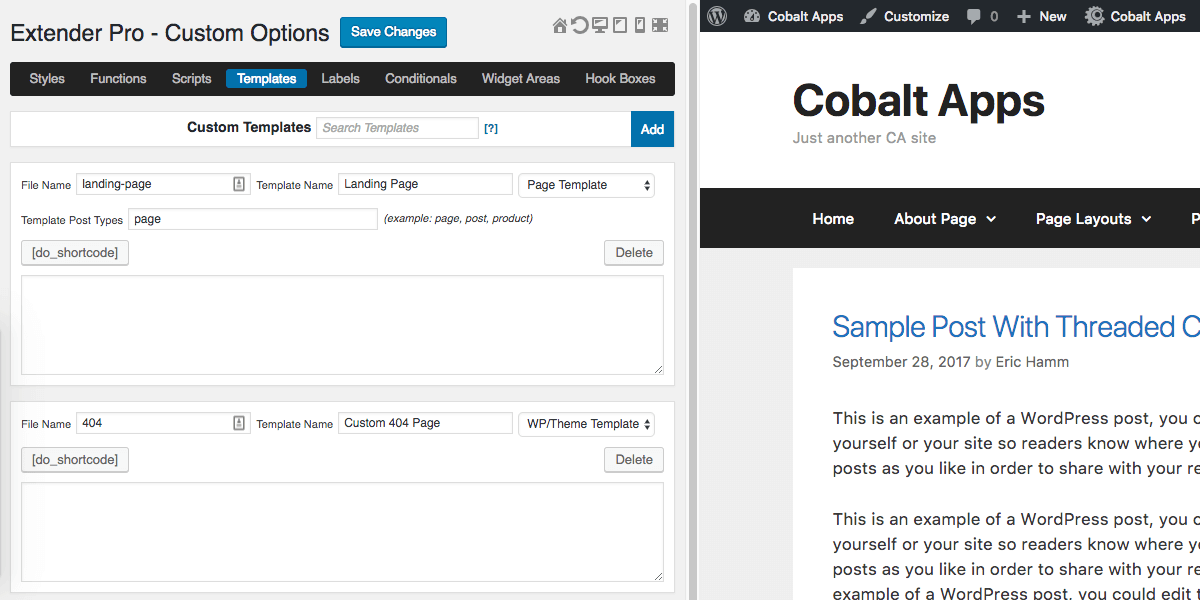This screenshot has width=1200, height=600.
Task: Click the comments bubble icon
Action: point(973,16)
